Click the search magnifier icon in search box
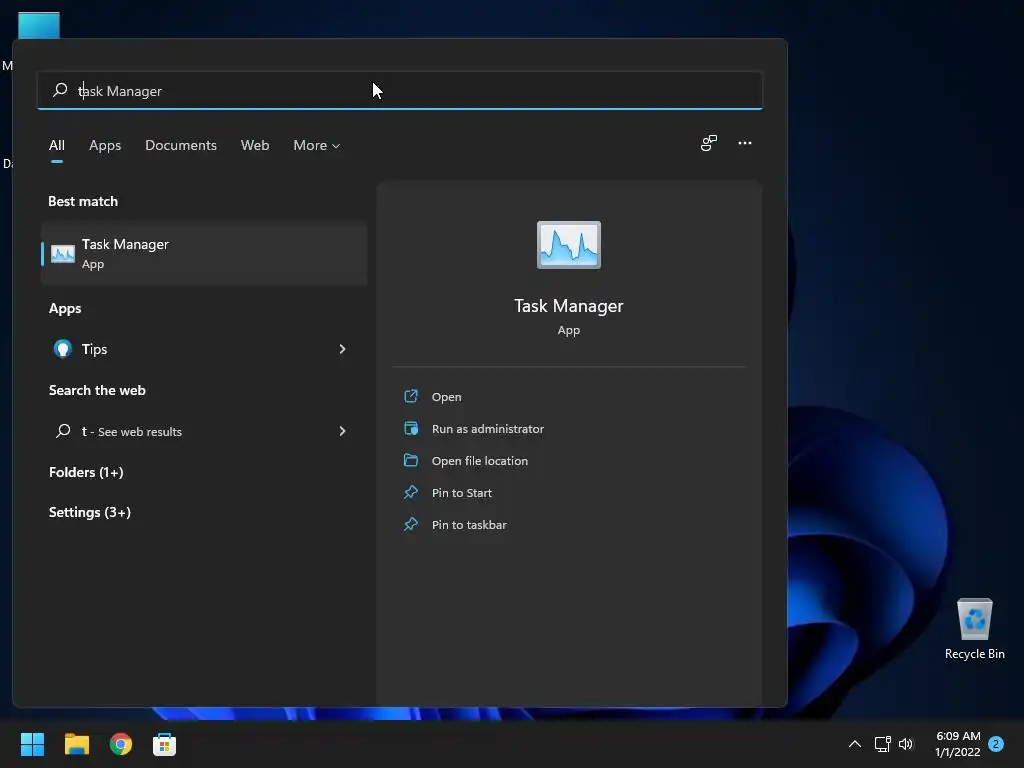Image resolution: width=1024 pixels, height=768 pixels. click(x=60, y=89)
